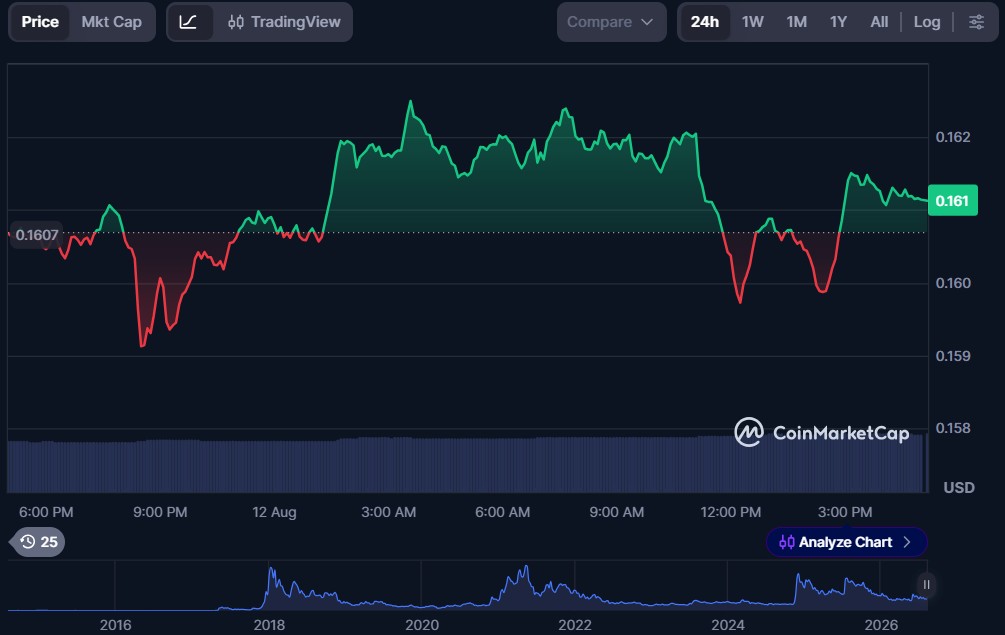Click the 2024 year on overview timeline
Screen dimensions: 1005x635
coord(728,625)
